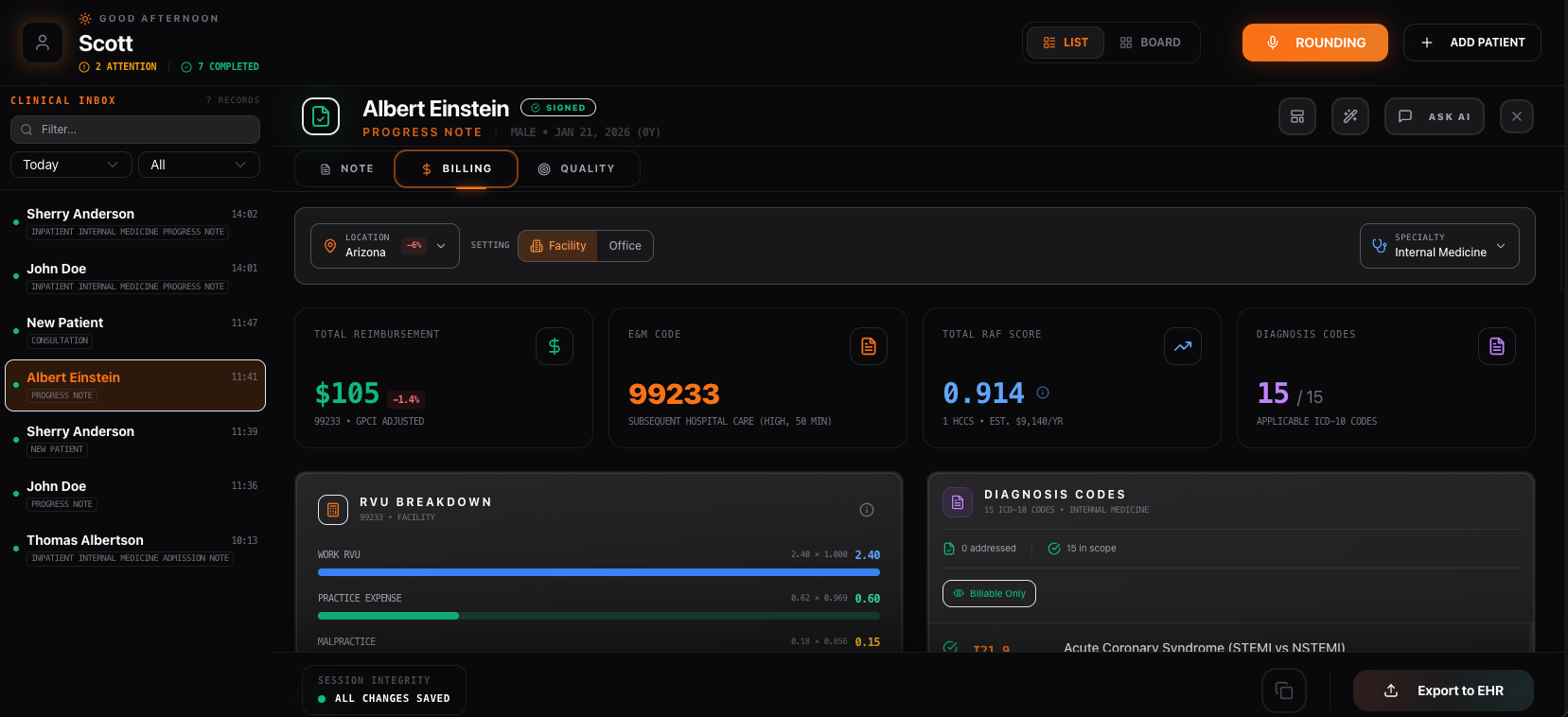Start Rounding with the orange button
This screenshot has height=717, width=1568.
click(x=1314, y=43)
